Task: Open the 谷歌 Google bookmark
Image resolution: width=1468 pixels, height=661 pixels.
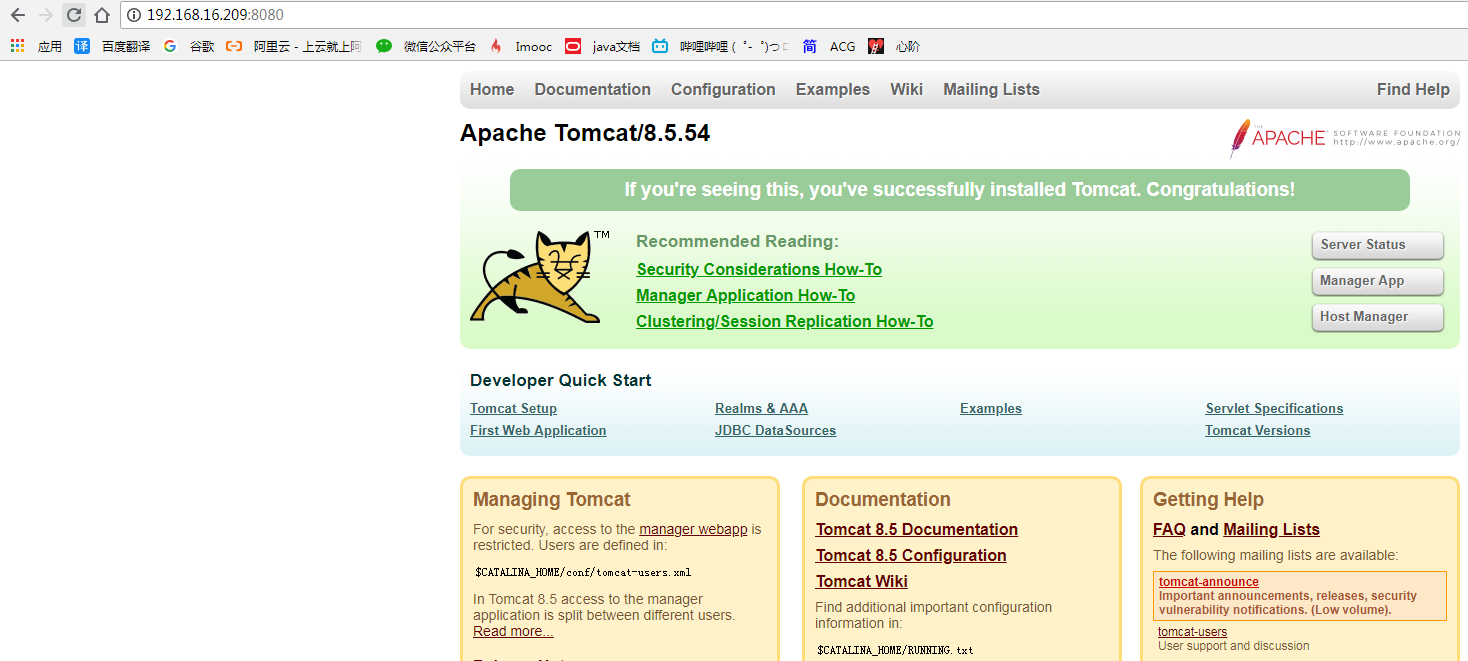Action: [189, 46]
